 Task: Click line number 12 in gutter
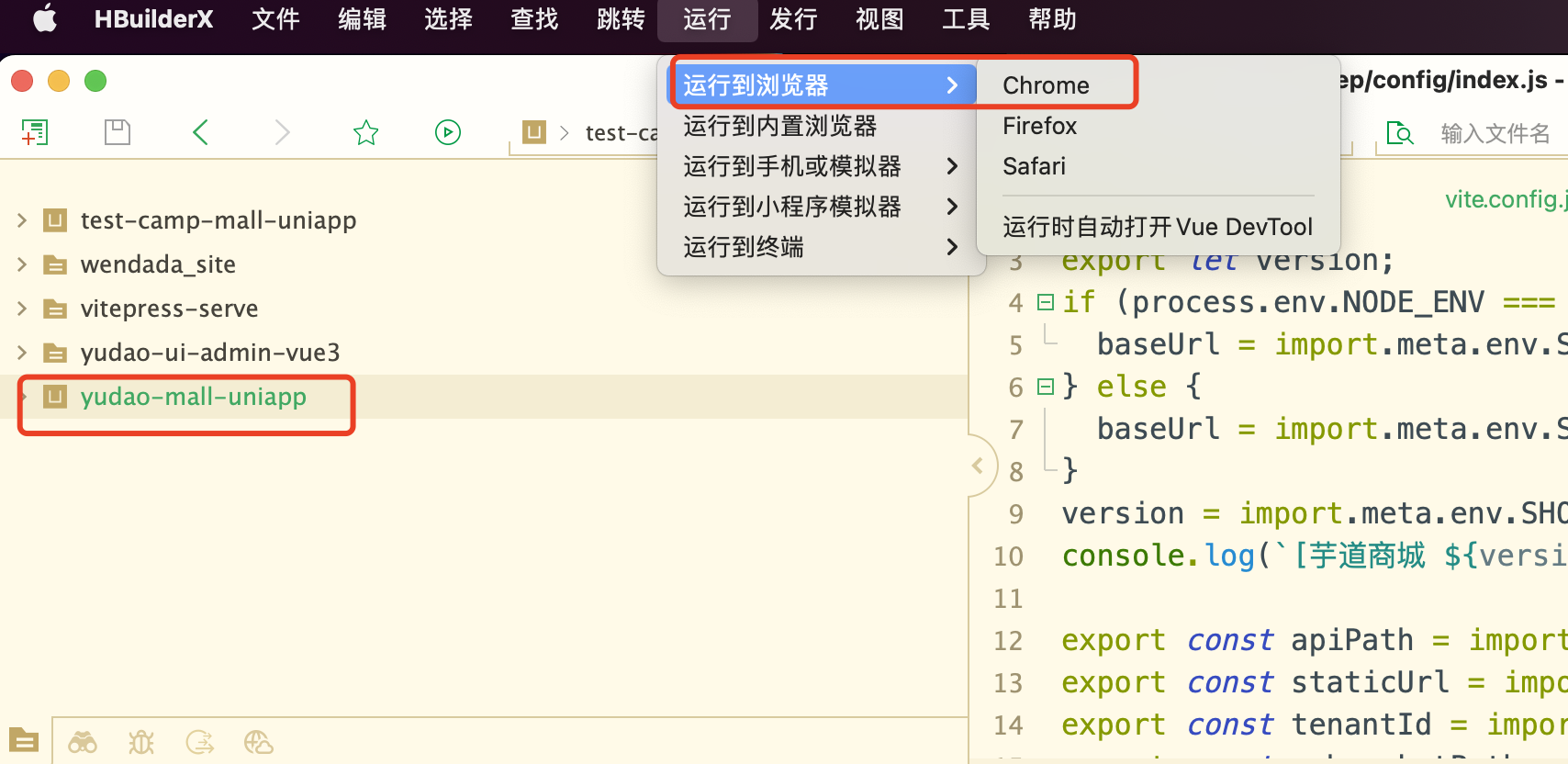point(1008,641)
